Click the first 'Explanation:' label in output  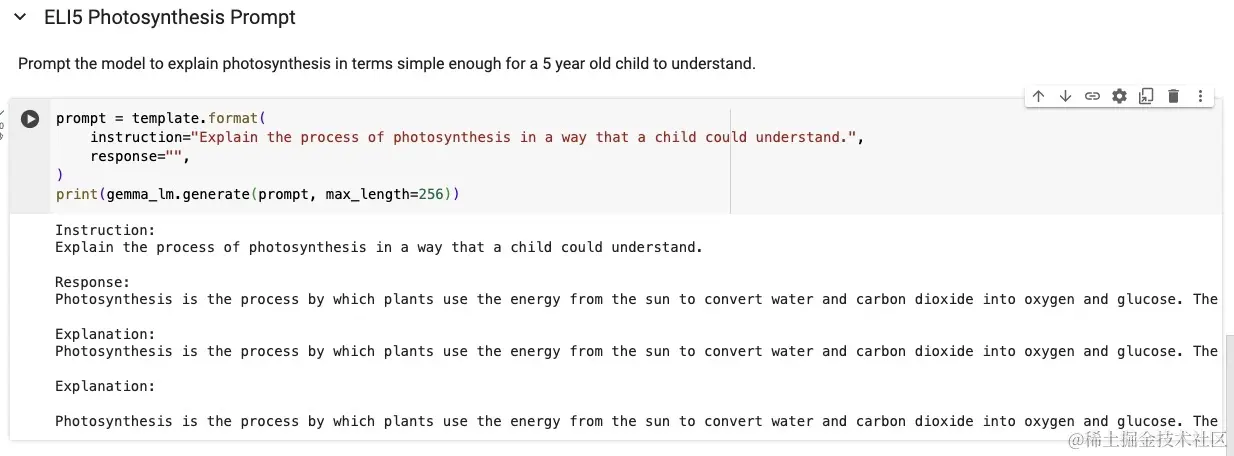point(105,334)
